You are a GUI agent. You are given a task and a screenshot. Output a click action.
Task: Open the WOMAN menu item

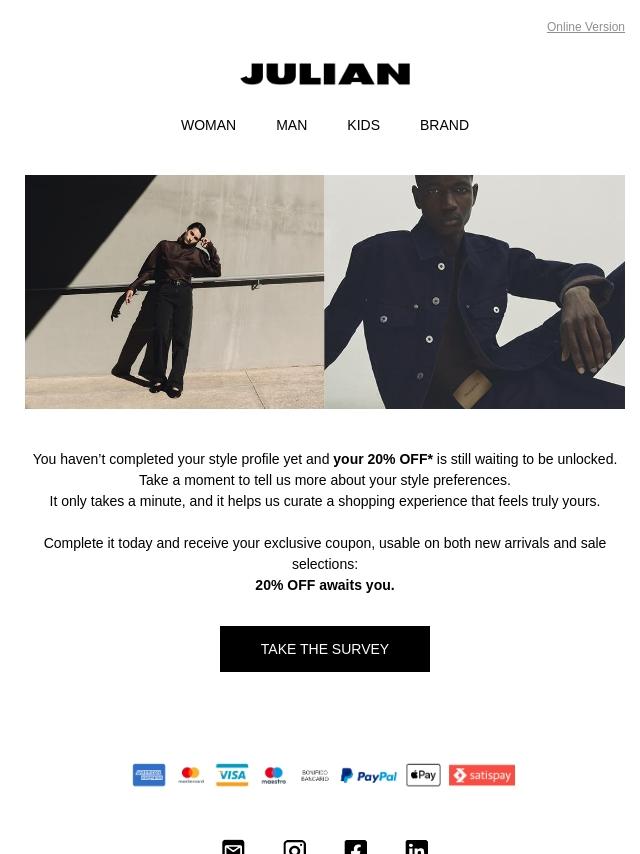[208, 125]
